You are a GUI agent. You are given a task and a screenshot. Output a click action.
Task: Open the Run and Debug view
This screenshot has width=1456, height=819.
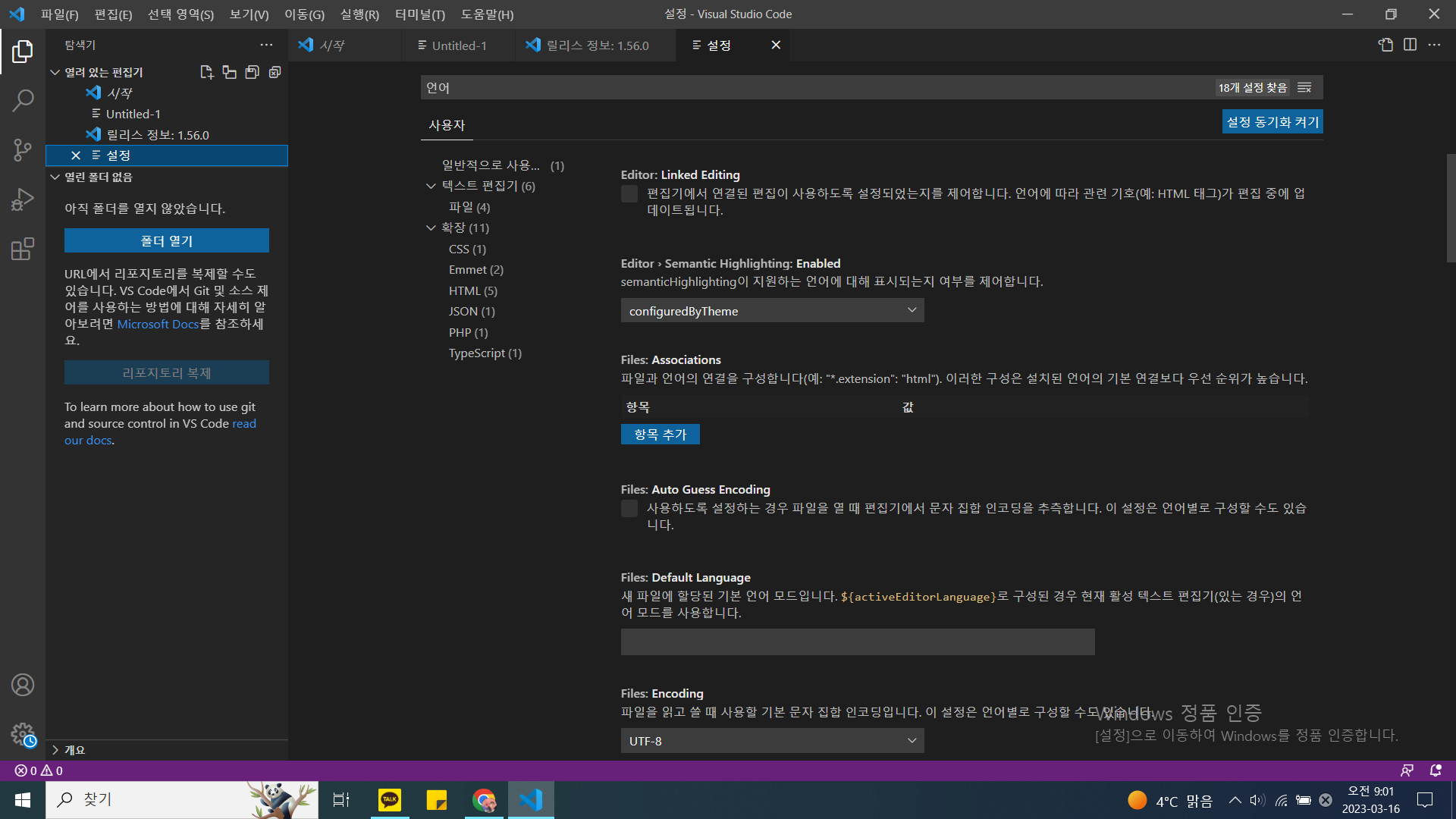click(x=23, y=199)
